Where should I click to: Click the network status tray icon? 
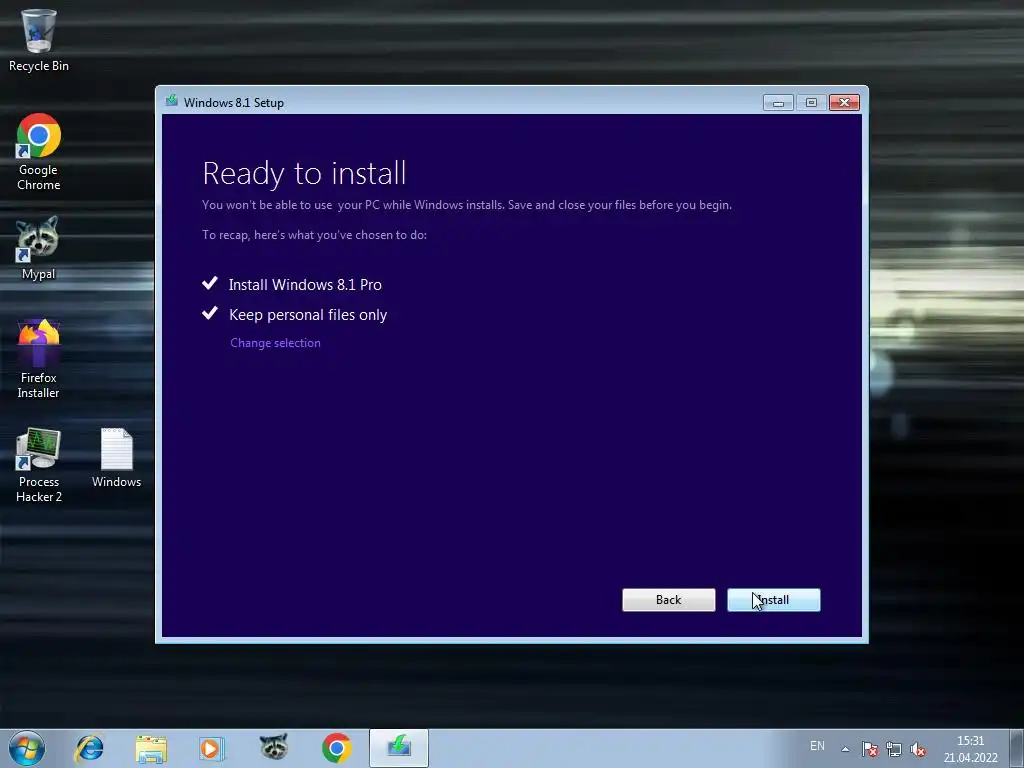(893, 749)
